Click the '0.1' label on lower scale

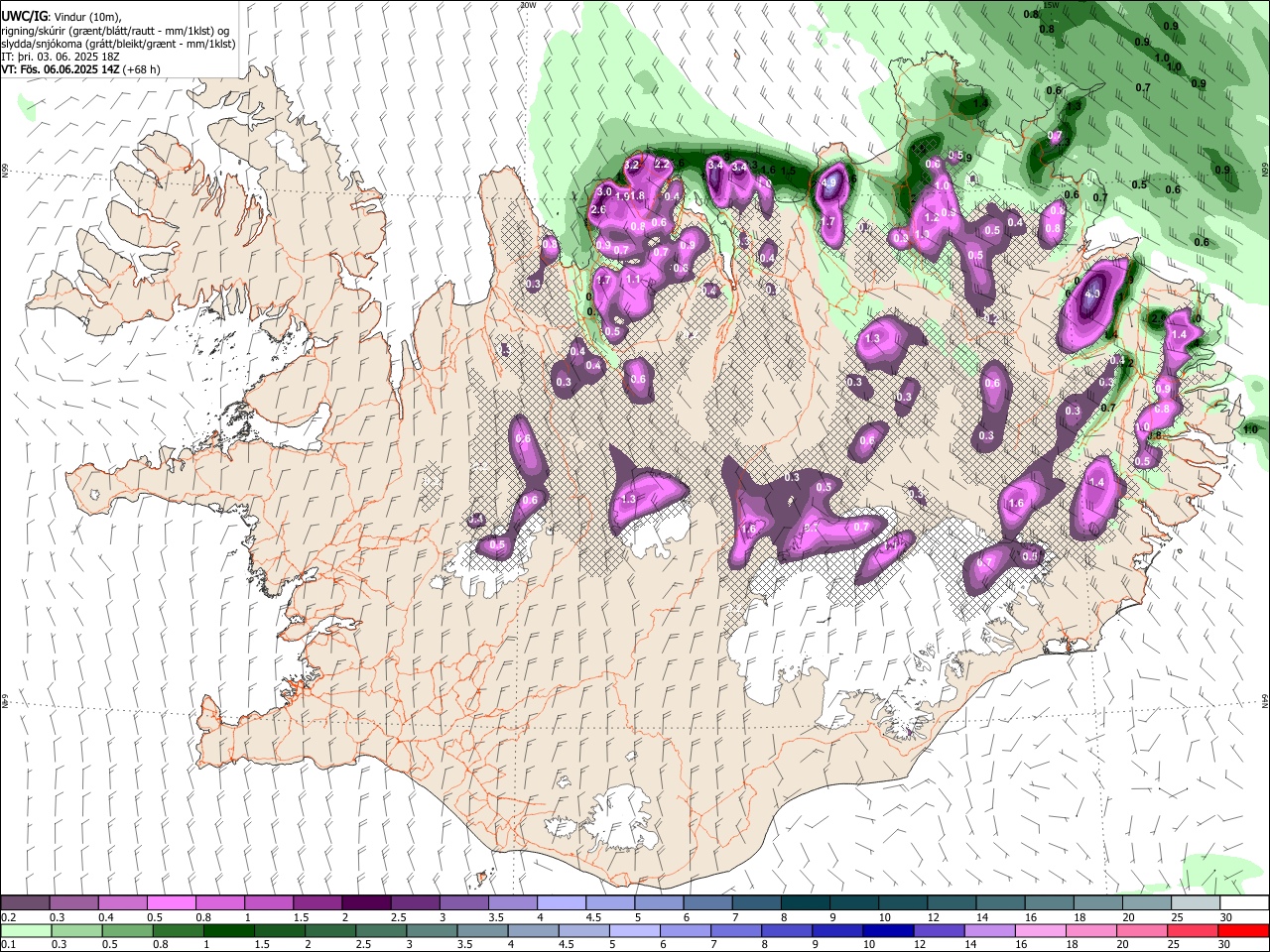coord(9,945)
